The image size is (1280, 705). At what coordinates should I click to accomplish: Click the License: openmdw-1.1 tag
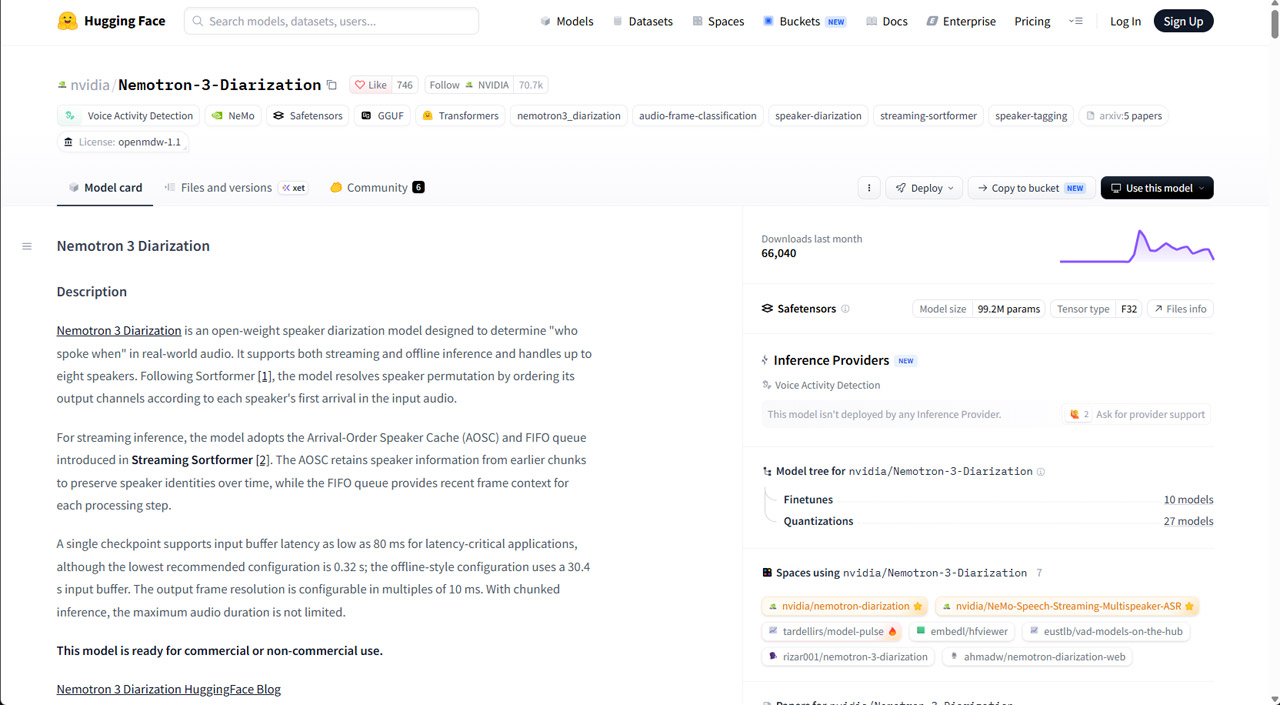pyautogui.click(x=123, y=142)
